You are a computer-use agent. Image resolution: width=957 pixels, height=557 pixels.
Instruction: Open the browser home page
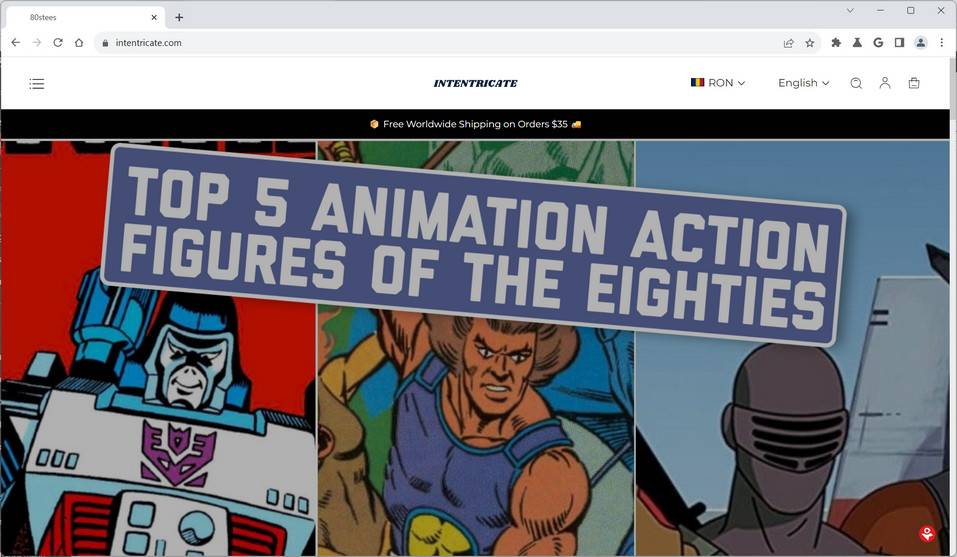79,43
